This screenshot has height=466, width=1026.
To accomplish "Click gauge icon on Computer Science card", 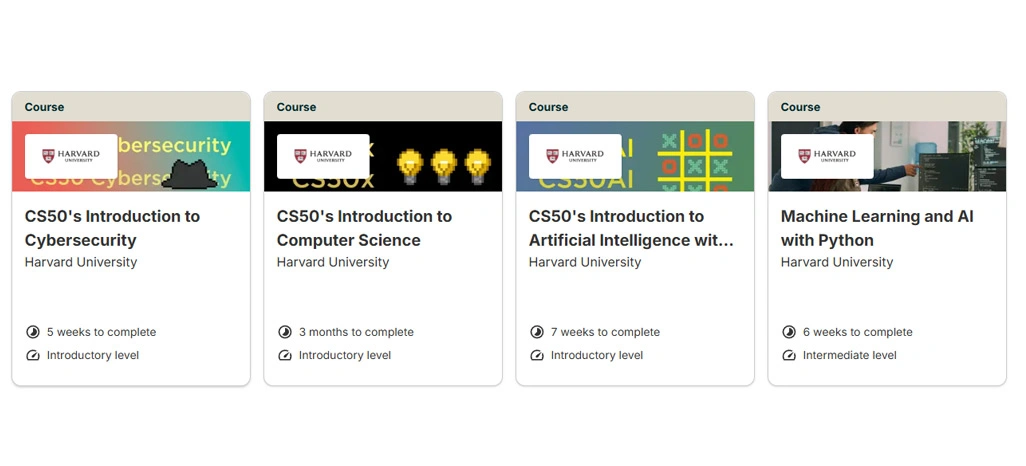I will [284, 355].
